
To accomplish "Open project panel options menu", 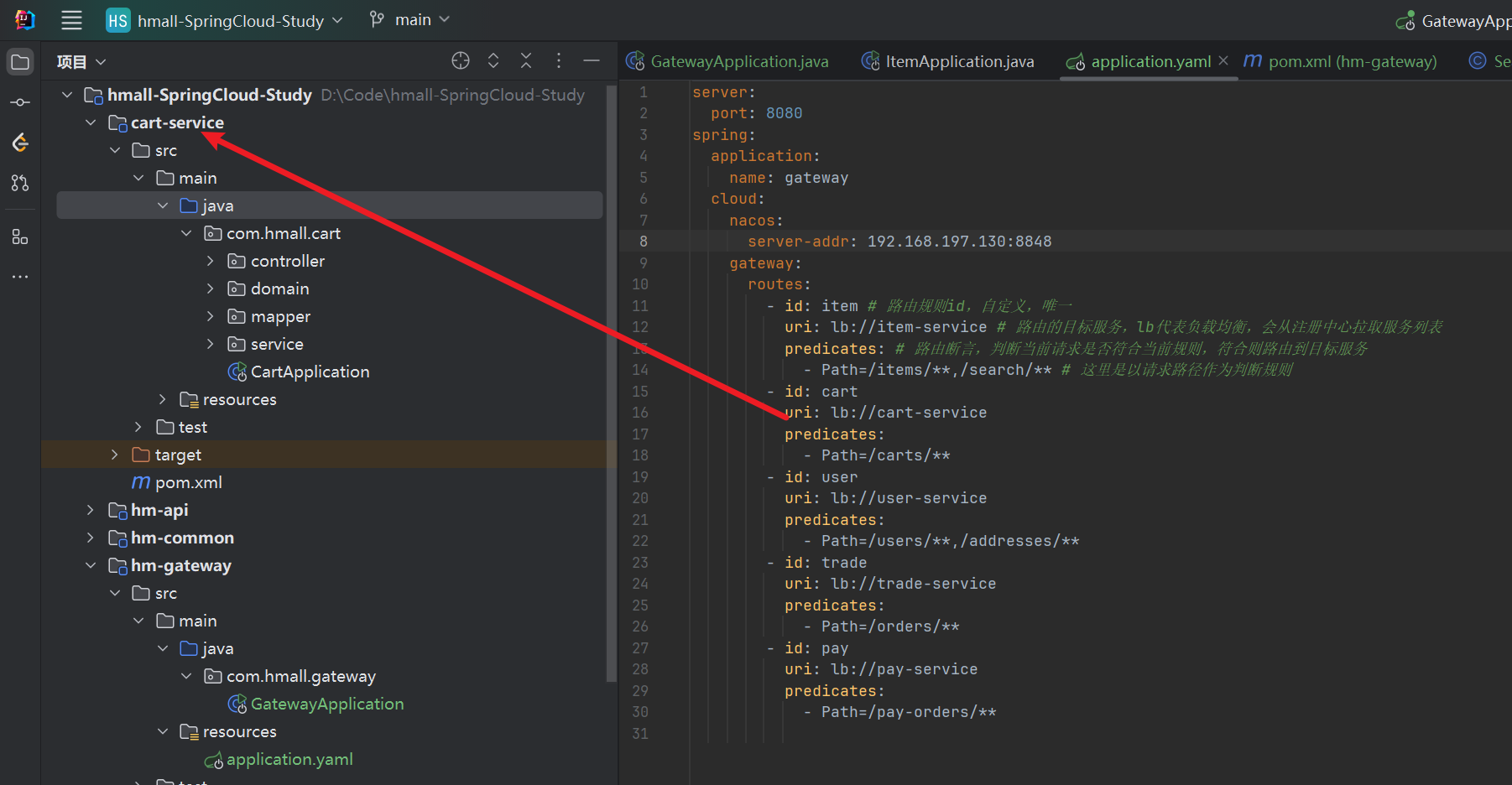I will (559, 60).
